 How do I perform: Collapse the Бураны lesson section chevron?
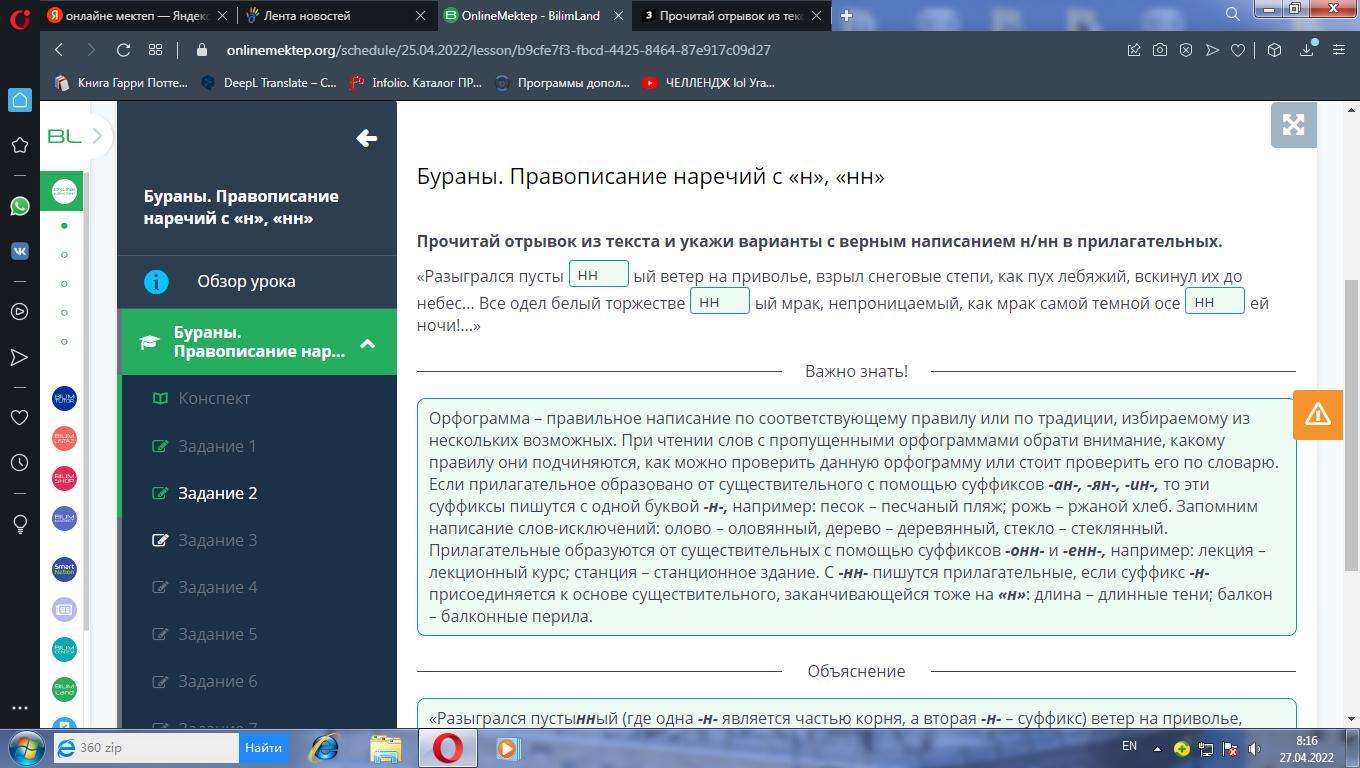click(x=367, y=343)
